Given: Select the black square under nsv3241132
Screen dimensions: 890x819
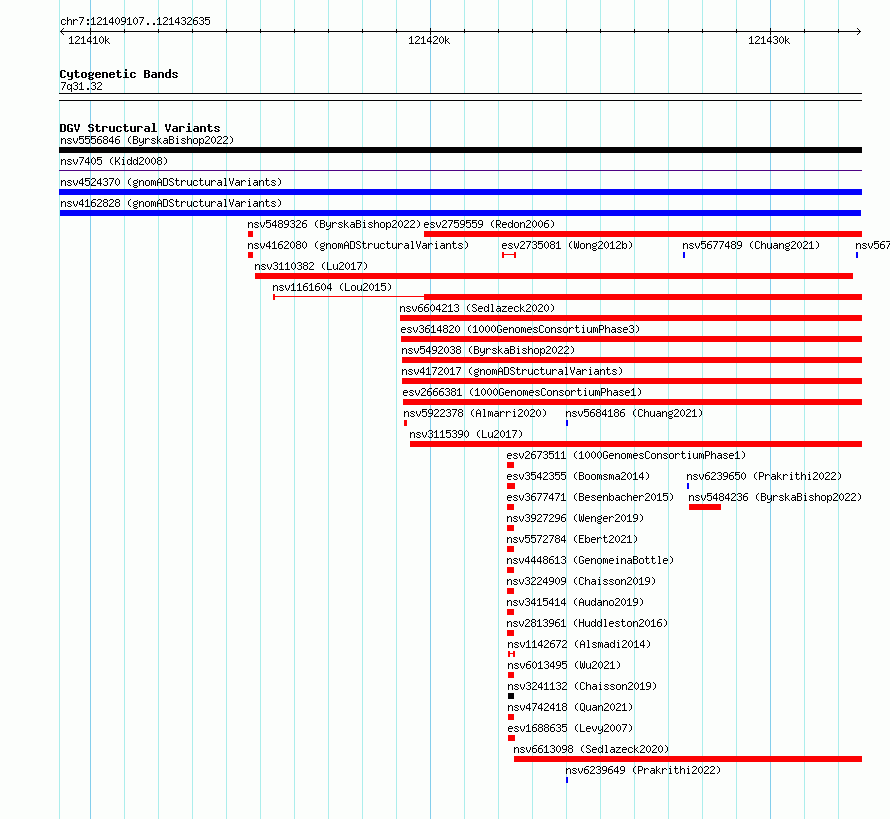Looking at the screenshot, I should [511, 696].
